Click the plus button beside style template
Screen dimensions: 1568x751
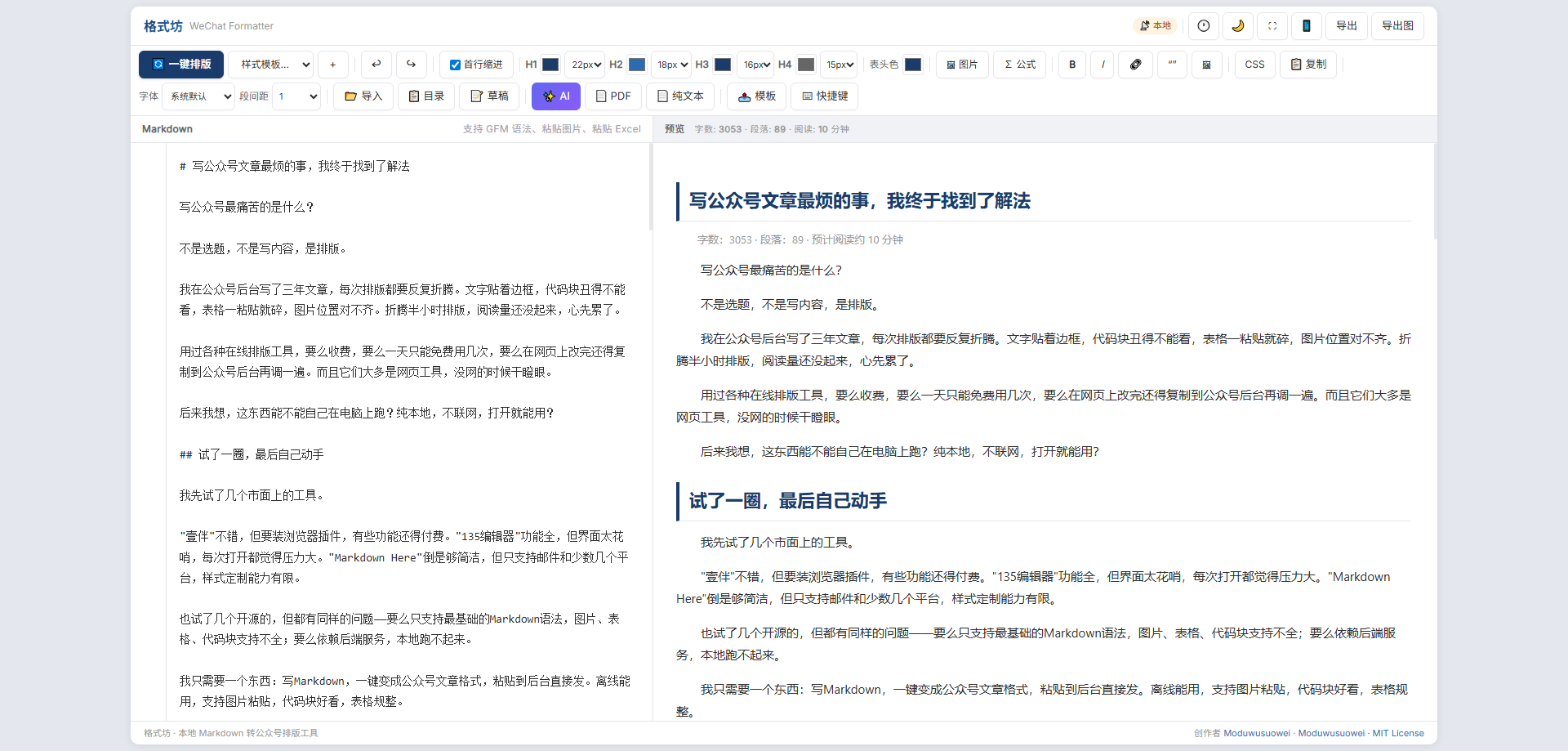(332, 65)
